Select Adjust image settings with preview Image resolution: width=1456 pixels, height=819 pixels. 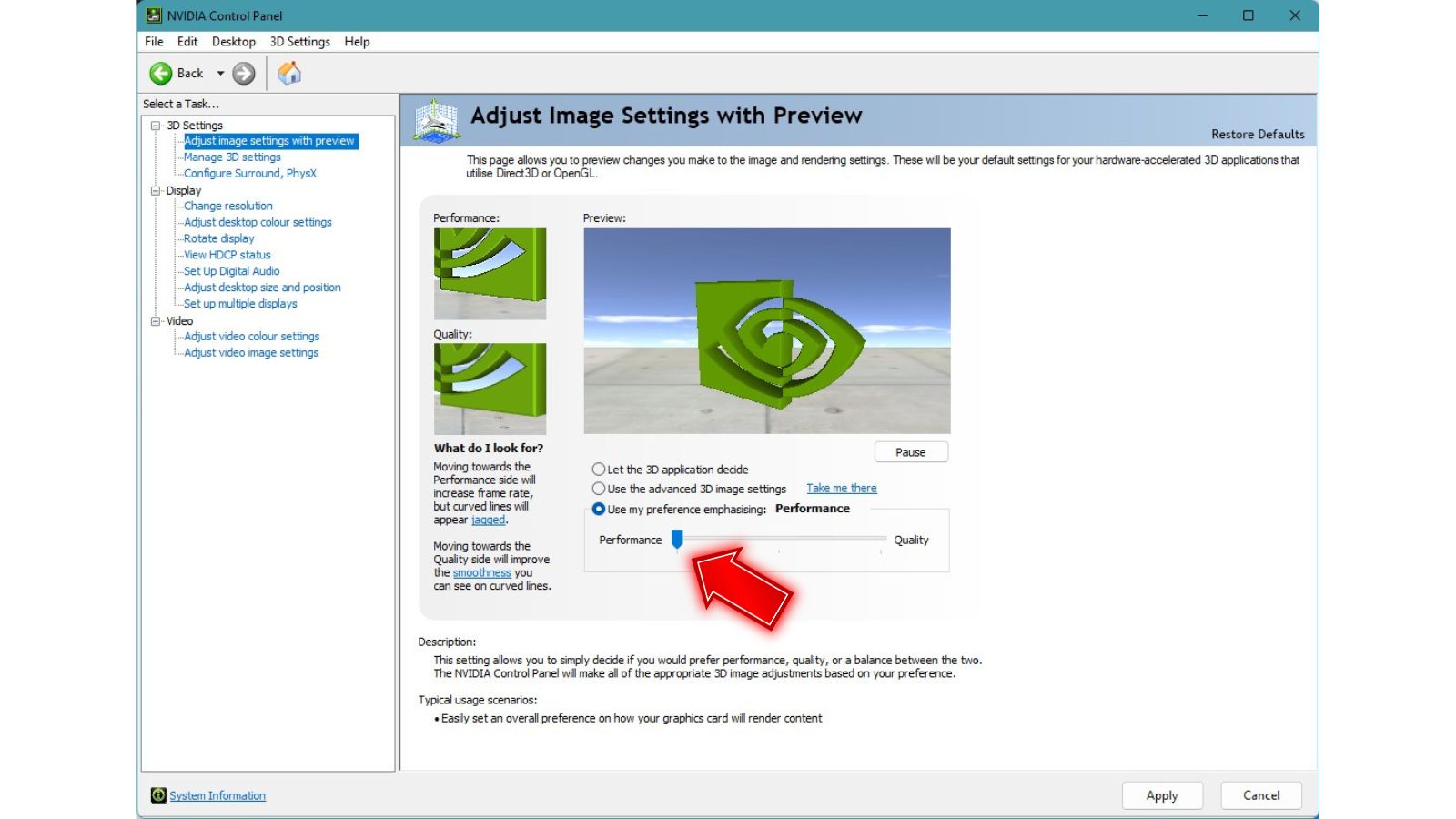(269, 141)
